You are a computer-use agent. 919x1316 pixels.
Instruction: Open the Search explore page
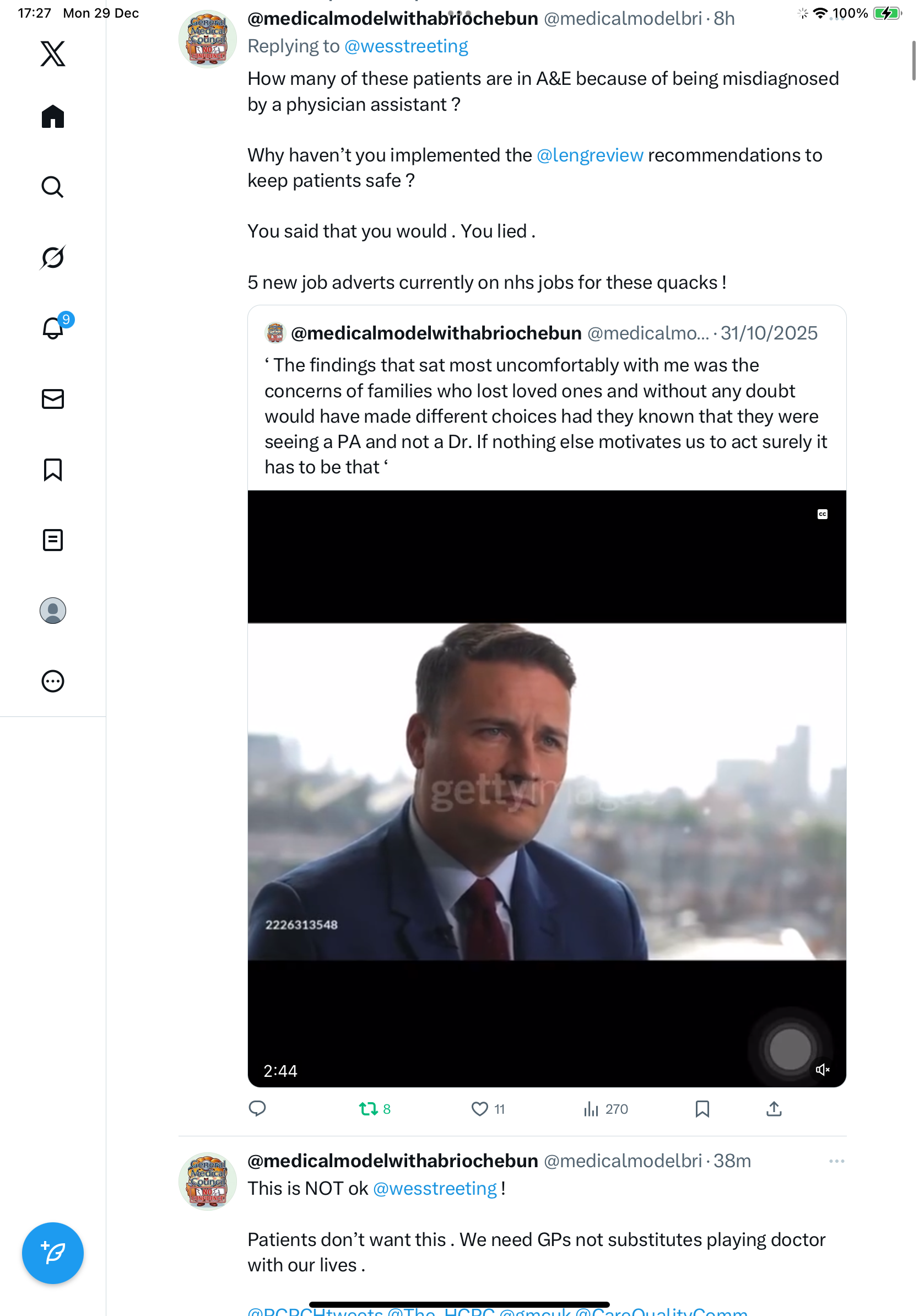click(x=53, y=187)
